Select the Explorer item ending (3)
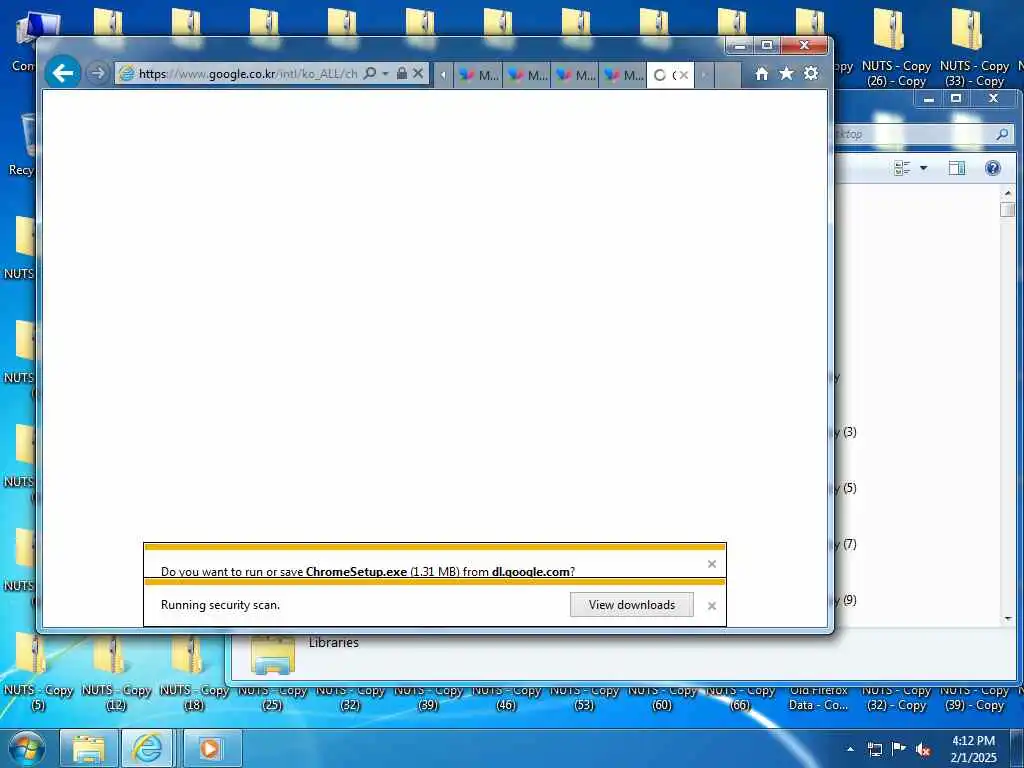The width and height of the screenshot is (1024, 768). click(x=846, y=432)
